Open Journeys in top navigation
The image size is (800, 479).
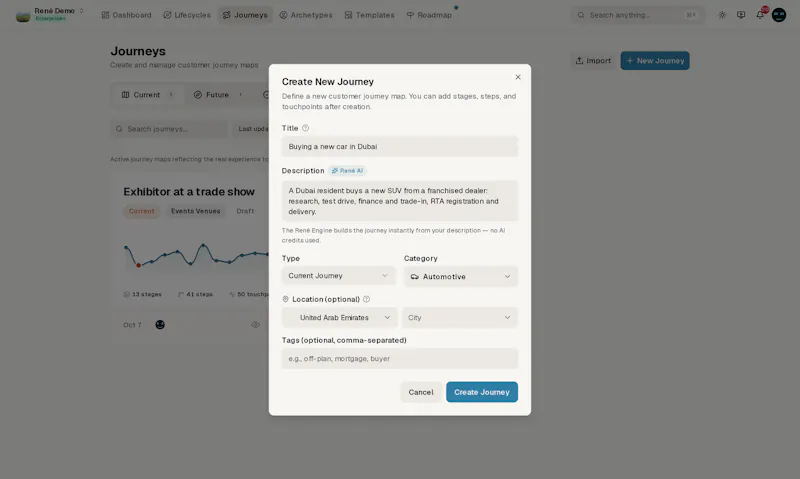pyautogui.click(x=245, y=15)
